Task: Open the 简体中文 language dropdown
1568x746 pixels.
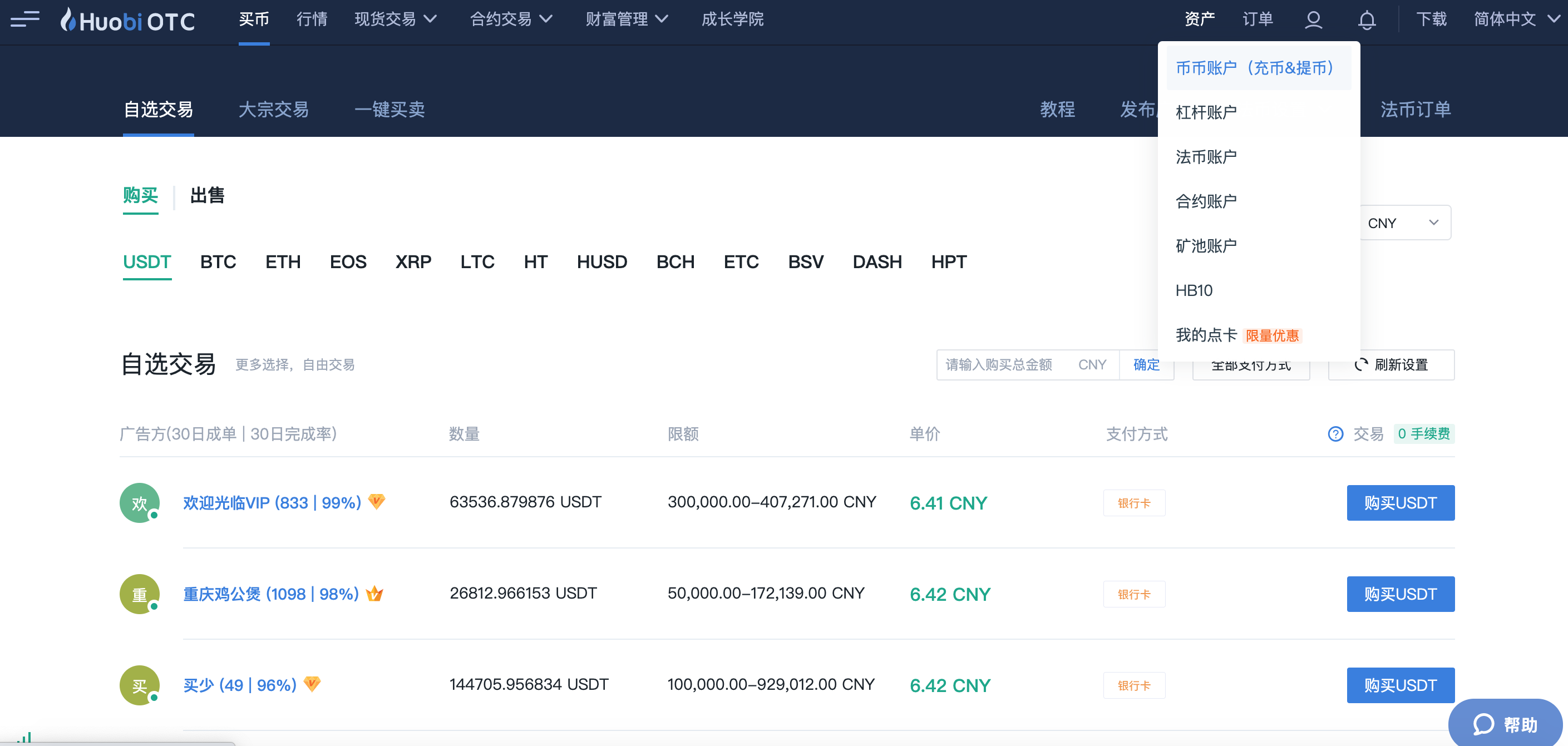Action: click(x=1517, y=19)
